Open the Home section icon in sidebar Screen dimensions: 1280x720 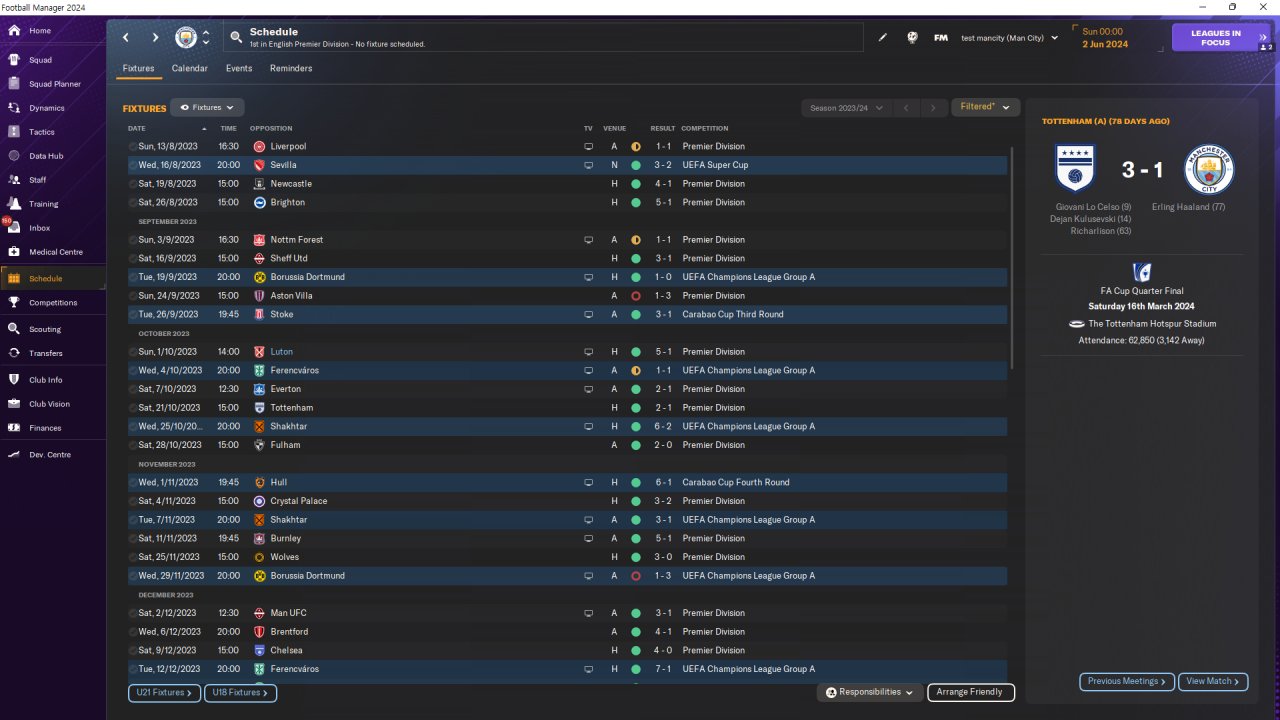(14, 31)
